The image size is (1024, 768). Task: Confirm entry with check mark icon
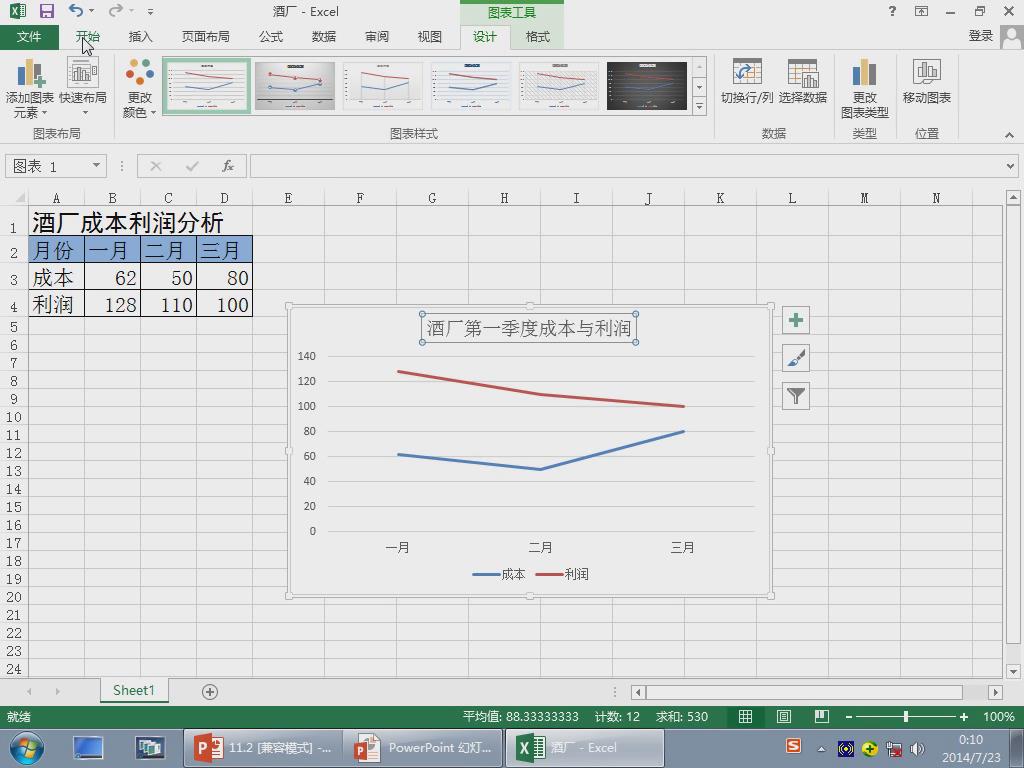point(191,167)
